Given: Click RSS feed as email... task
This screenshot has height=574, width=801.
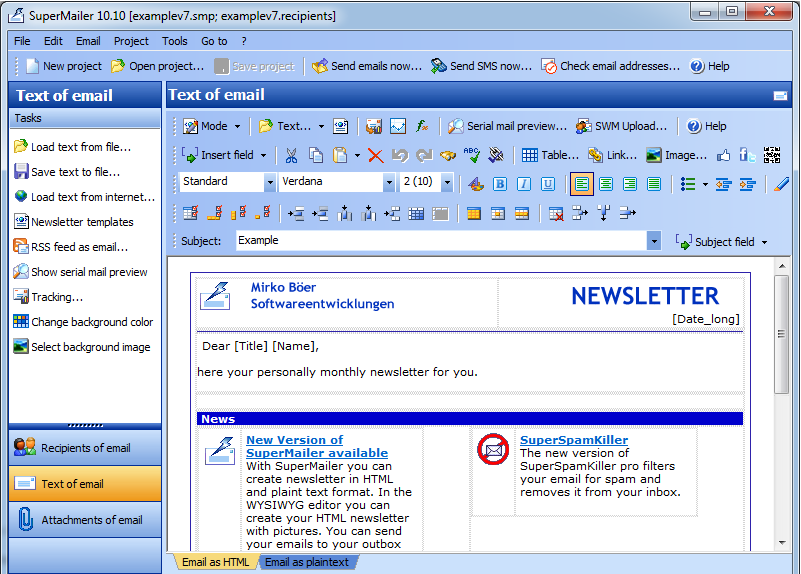Looking at the screenshot, I should pyautogui.click(x=71, y=247).
